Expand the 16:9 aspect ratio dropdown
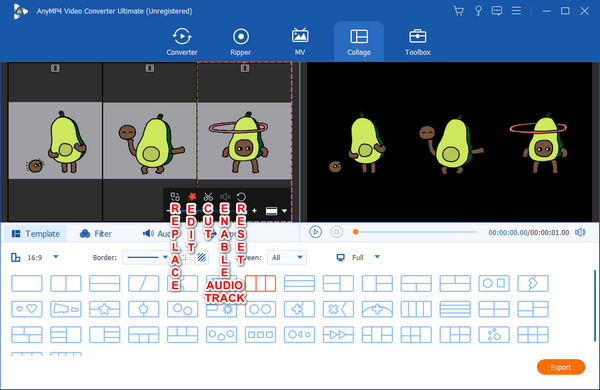This screenshot has height=390, width=600. (56, 257)
